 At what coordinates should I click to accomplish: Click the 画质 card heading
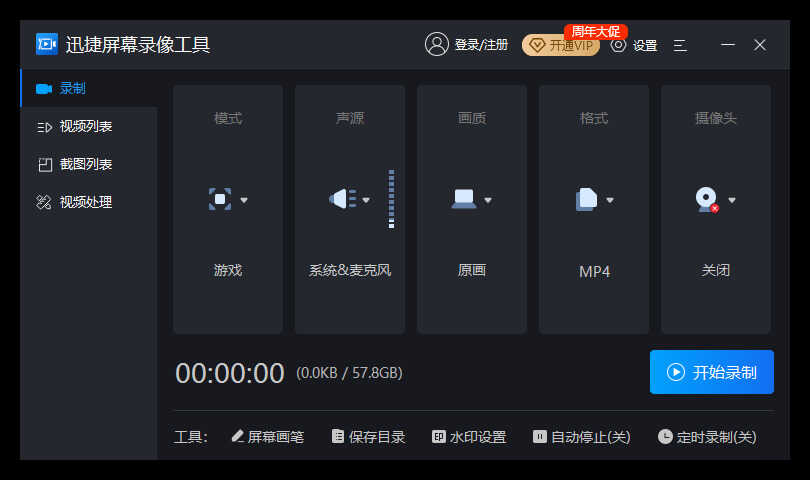pyautogui.click(x=472, y=118)
